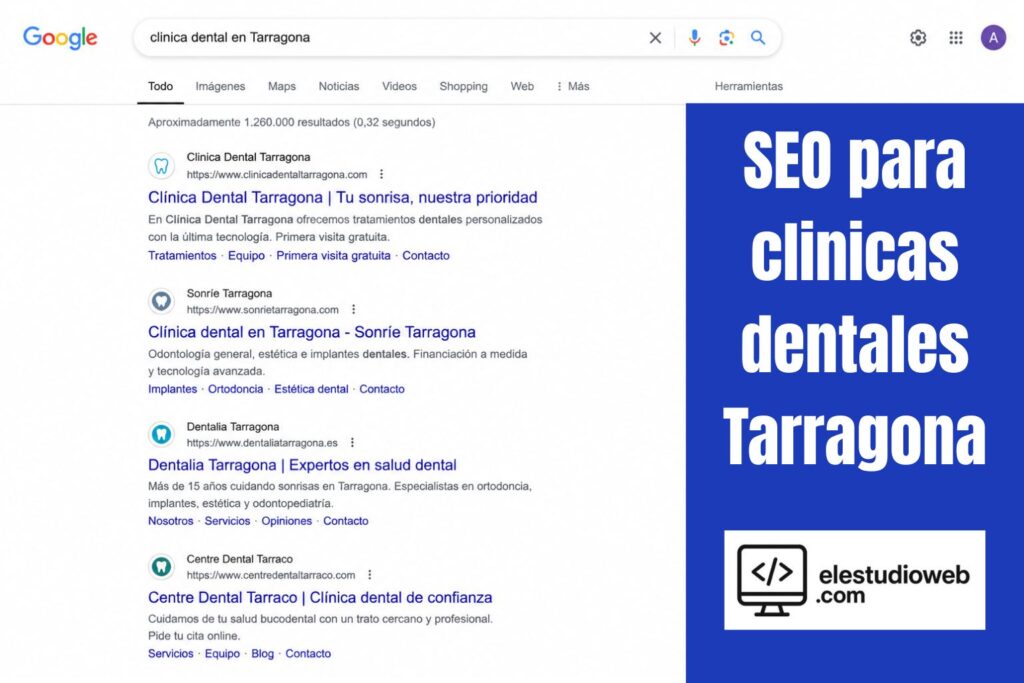Click Contacto sitelink under Clínica Dental Tarragona
Screen dimensions: 1024x683
click(x=426, y=255)
